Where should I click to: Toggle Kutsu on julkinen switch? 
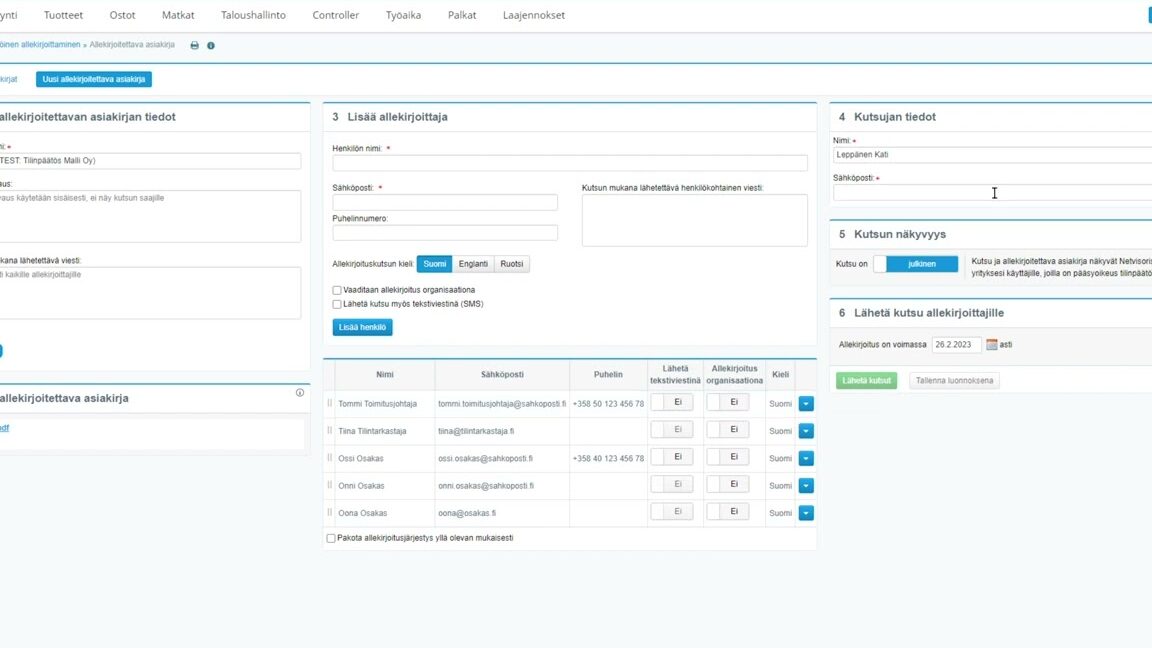915,264
